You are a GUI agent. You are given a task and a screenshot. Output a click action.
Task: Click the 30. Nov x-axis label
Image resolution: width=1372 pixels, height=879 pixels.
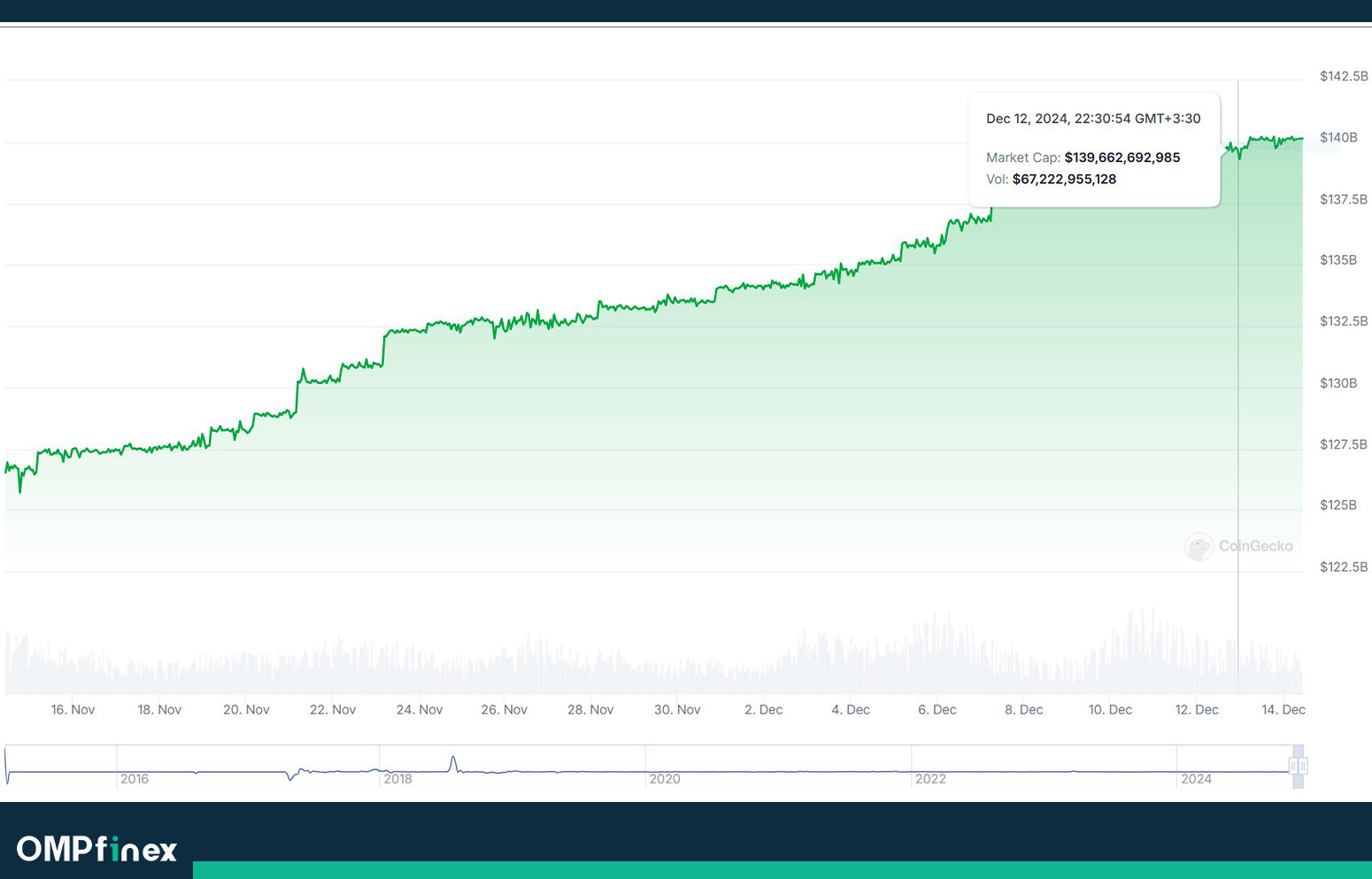pos(677,710)
